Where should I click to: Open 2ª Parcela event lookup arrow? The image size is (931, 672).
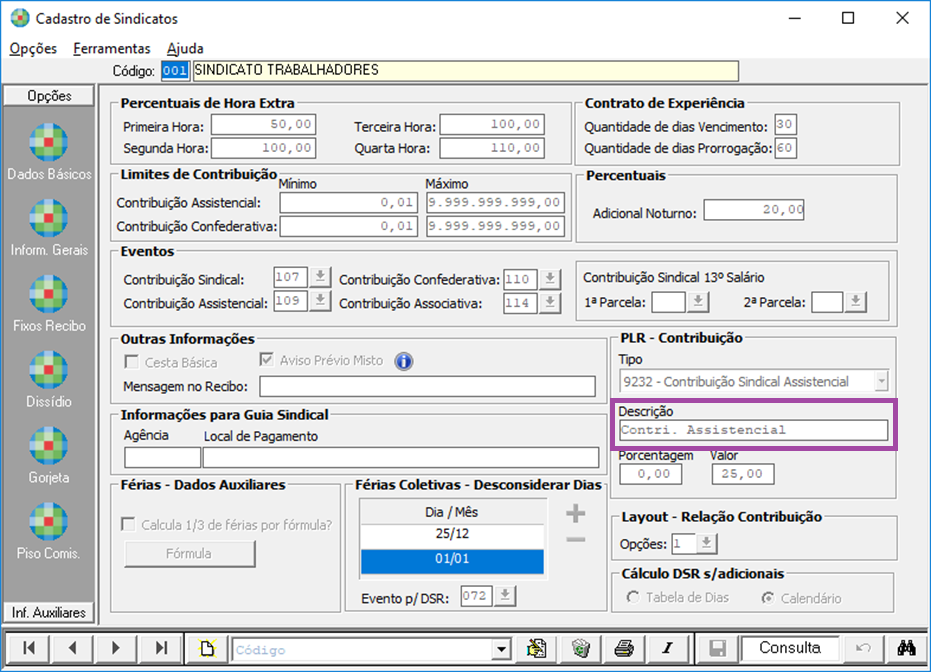[856, 302]
